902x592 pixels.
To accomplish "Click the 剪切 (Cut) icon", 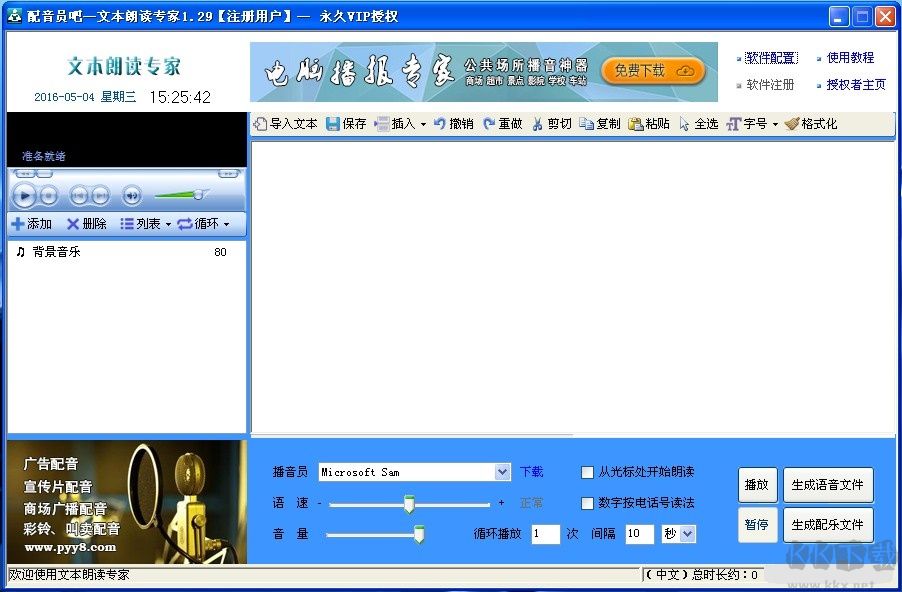I will pos(551,124).
